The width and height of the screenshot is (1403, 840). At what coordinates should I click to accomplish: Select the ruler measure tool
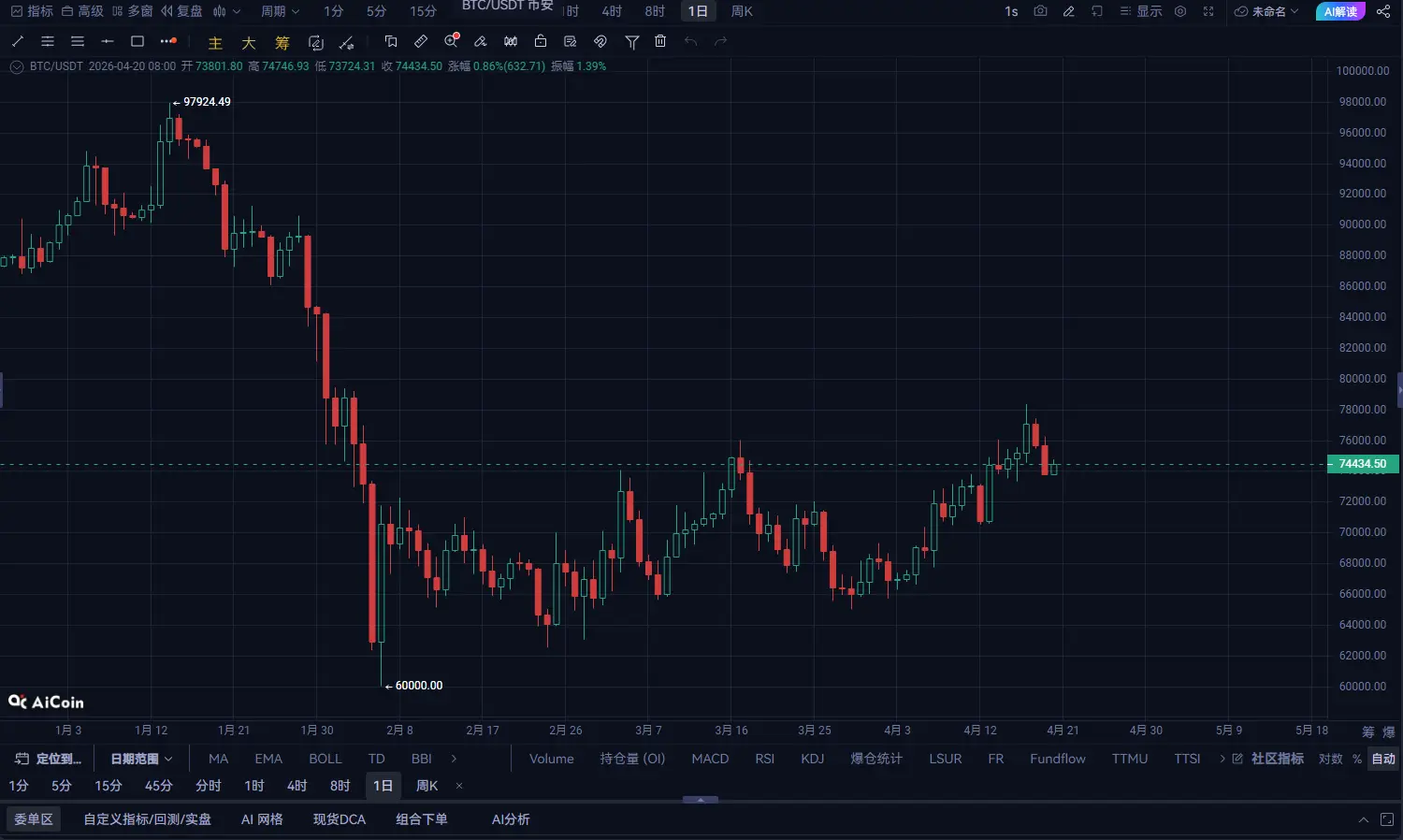point(421,41)
